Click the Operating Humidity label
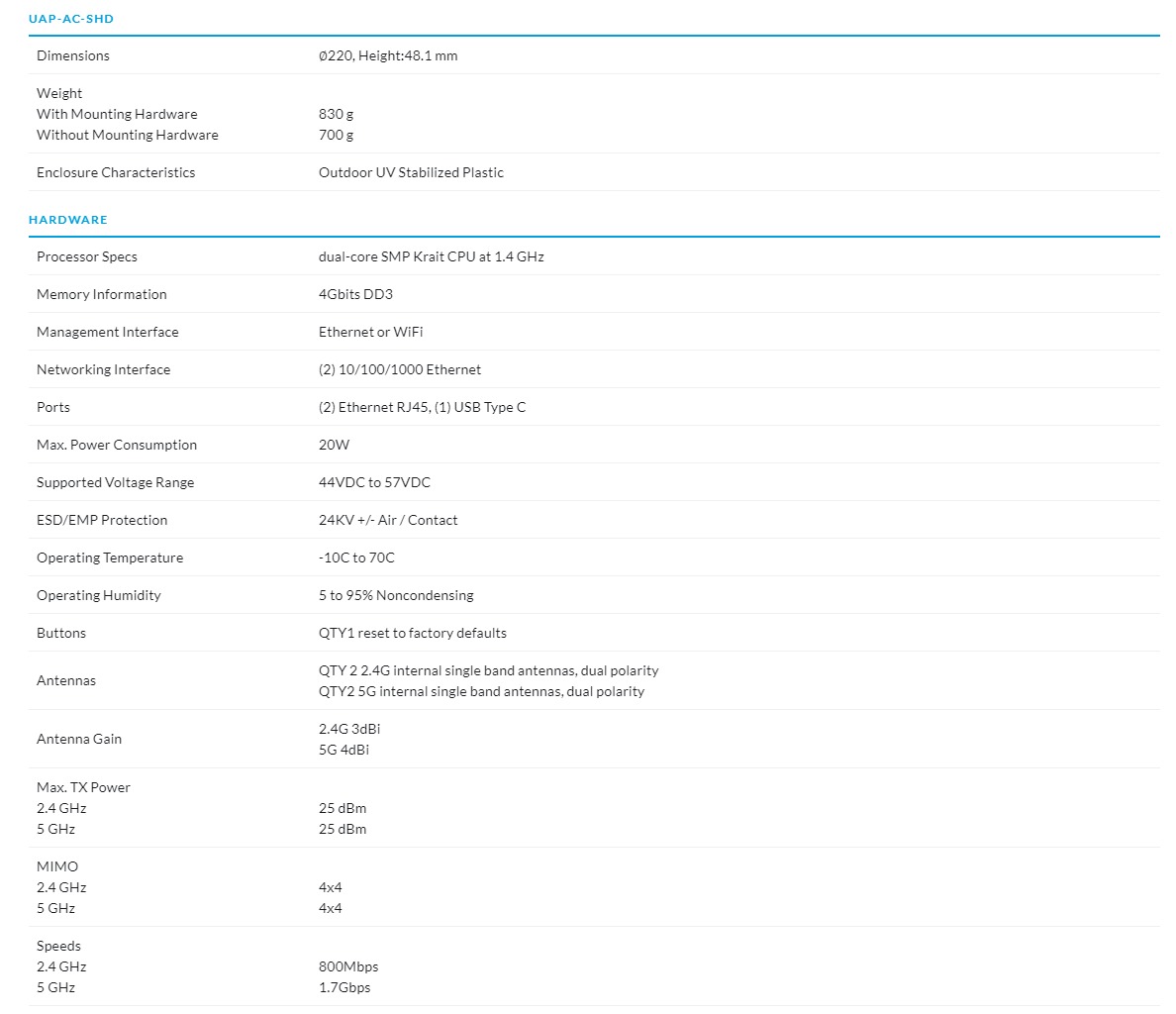 tap(98, 595)
